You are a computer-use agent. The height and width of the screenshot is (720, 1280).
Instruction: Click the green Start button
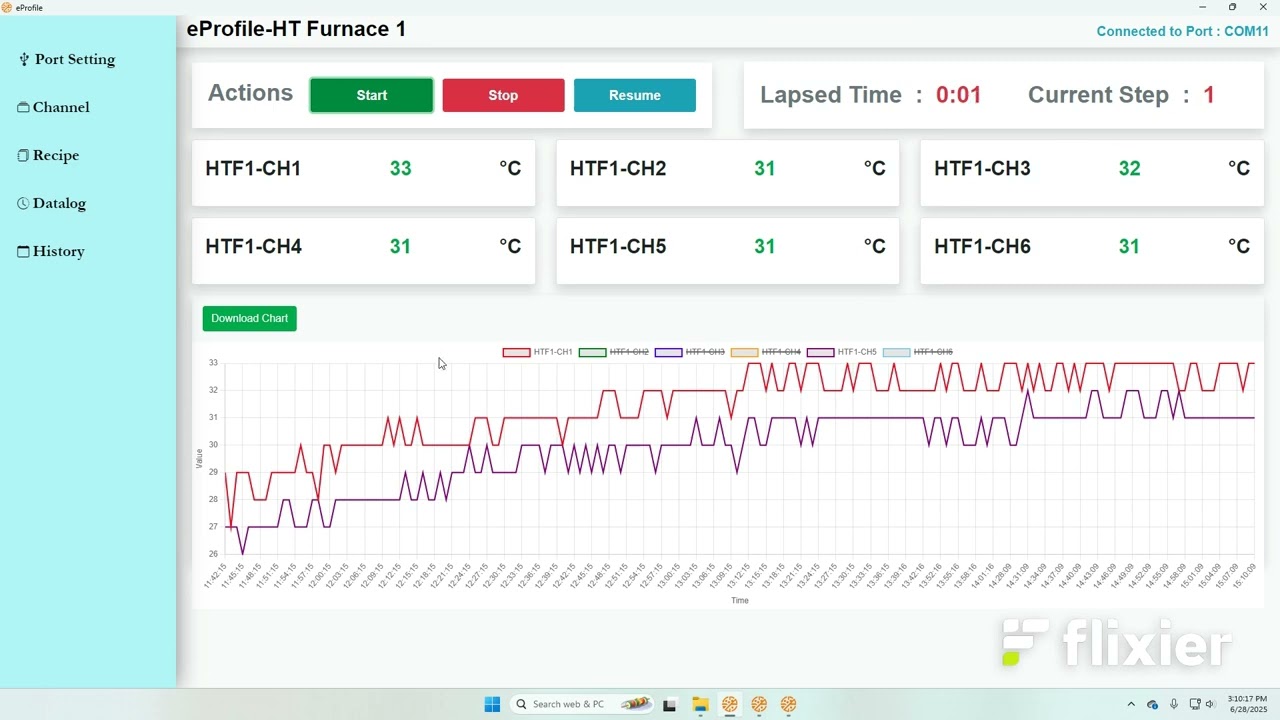(372, 95)
